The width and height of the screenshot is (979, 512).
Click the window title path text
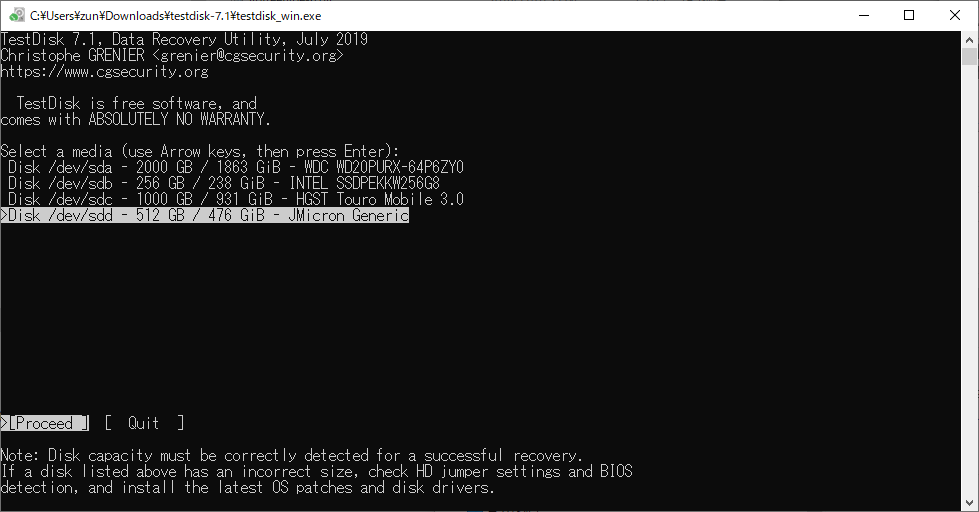(175, 16)
